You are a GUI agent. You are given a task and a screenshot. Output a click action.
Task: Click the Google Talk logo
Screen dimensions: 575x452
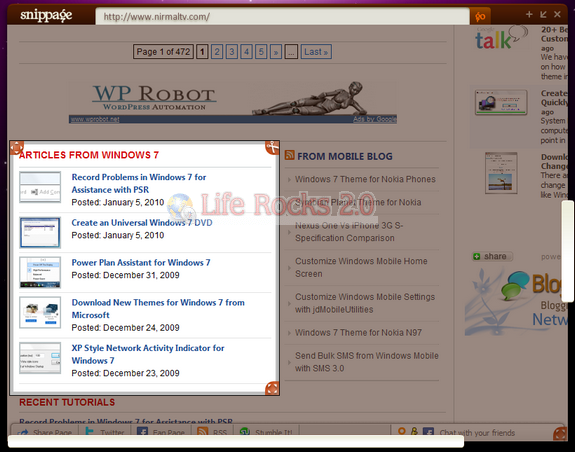point(500,38)
